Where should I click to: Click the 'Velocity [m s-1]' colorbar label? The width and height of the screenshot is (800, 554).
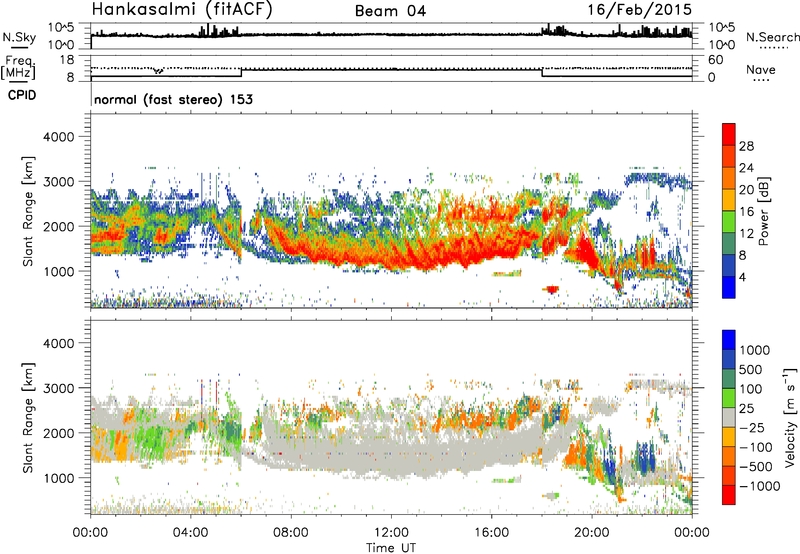[791, 417]
